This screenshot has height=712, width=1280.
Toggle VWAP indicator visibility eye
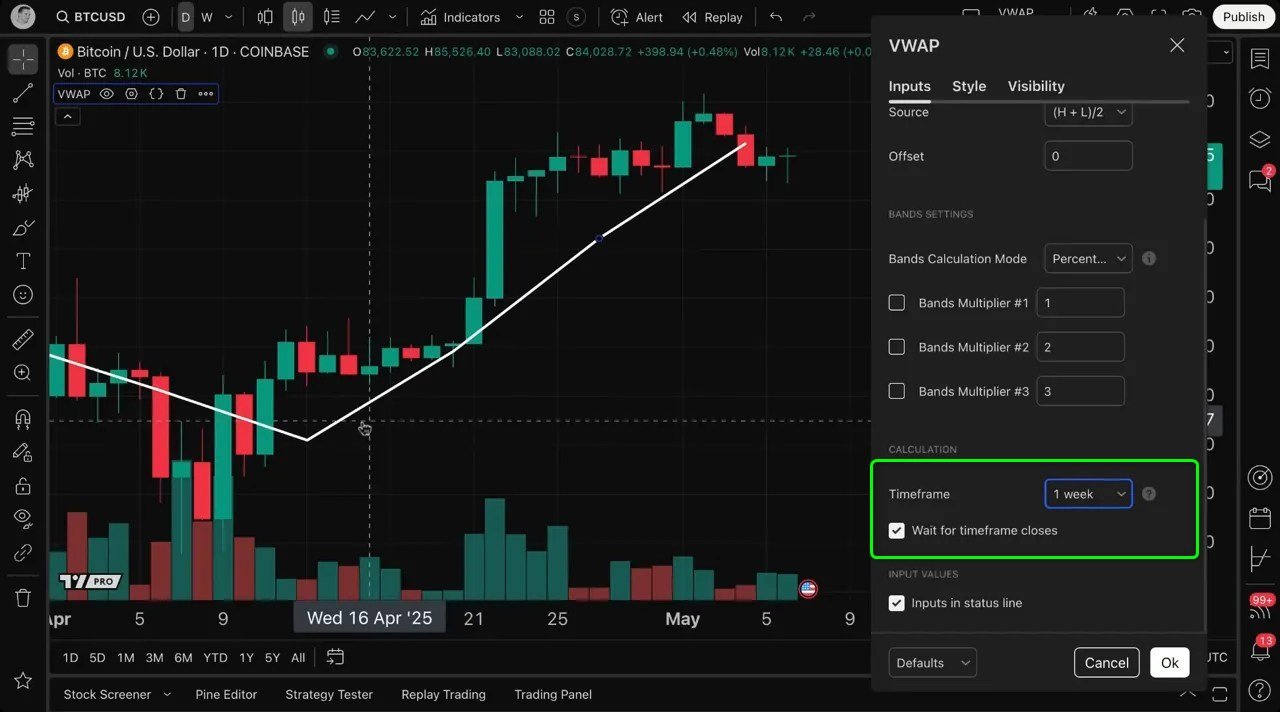[x=106, y=94]
